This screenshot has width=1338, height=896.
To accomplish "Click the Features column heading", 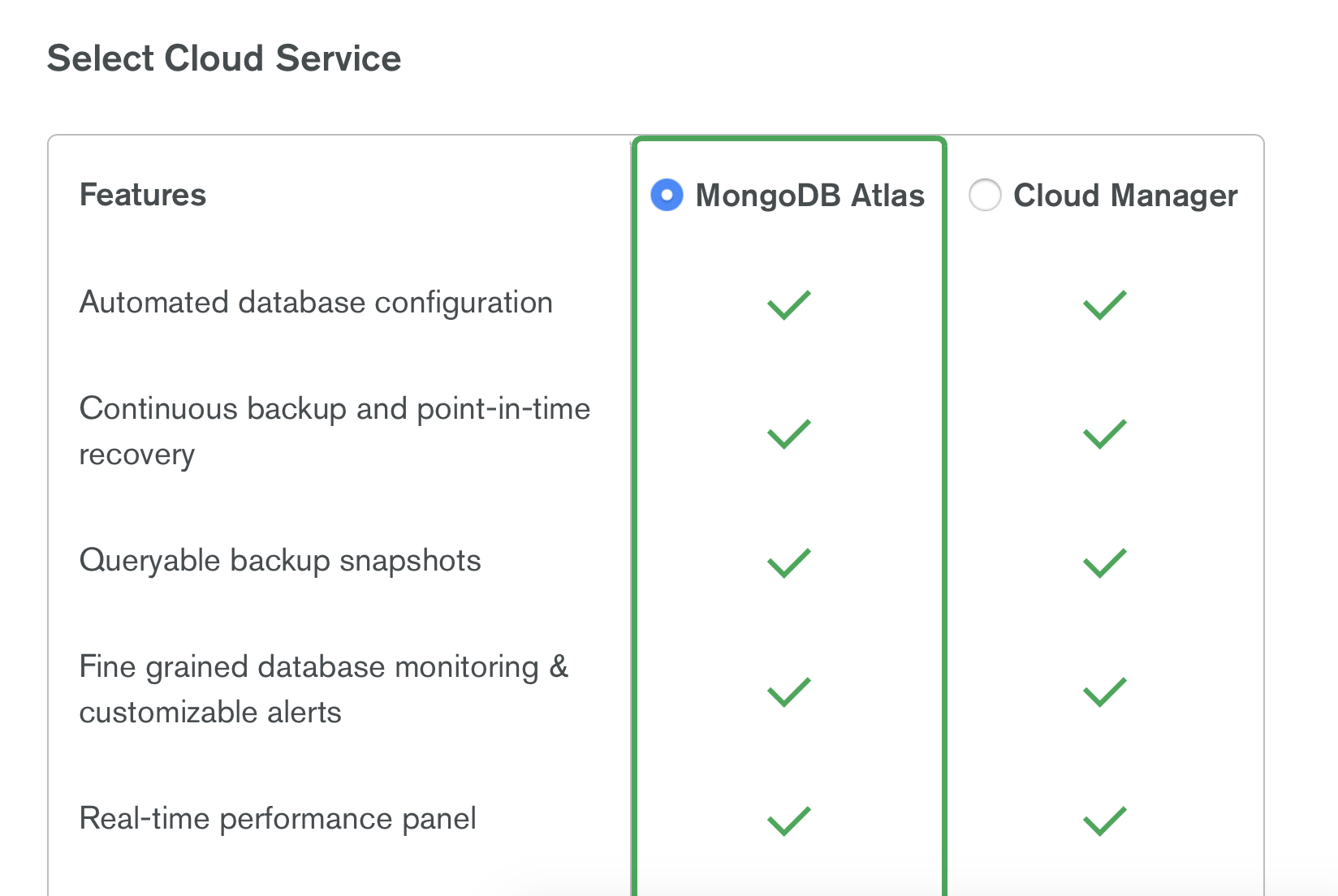I will pyautogui.click(x=142, y=195).
